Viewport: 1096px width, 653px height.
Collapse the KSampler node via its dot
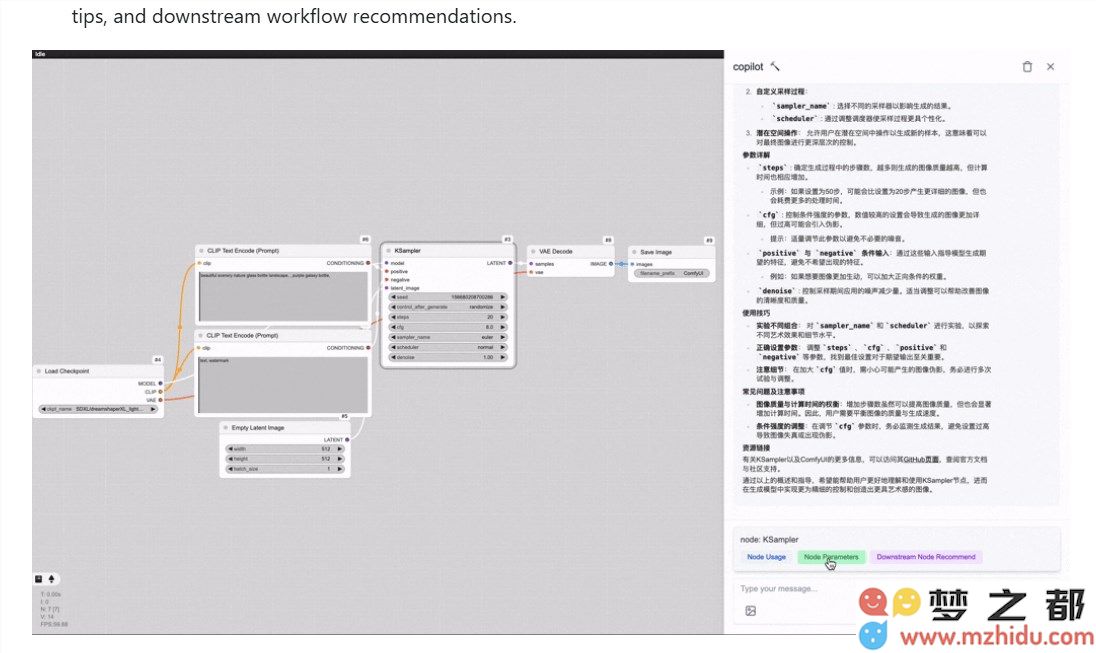click(x=389, y=250)
